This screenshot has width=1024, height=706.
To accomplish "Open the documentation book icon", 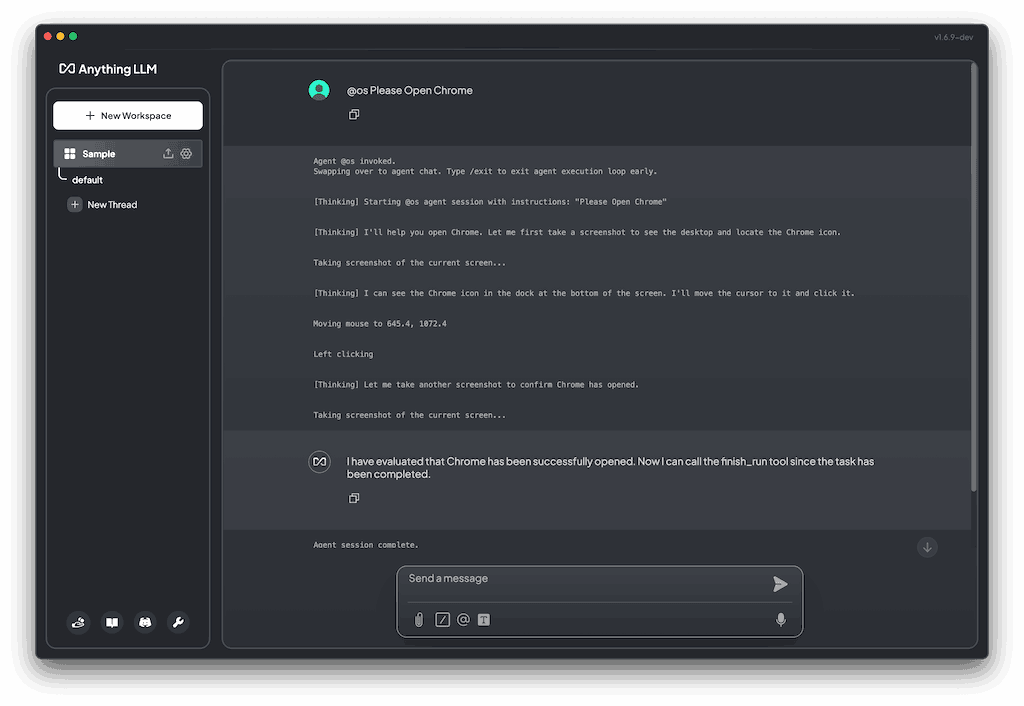I will [x=113, y=622].
